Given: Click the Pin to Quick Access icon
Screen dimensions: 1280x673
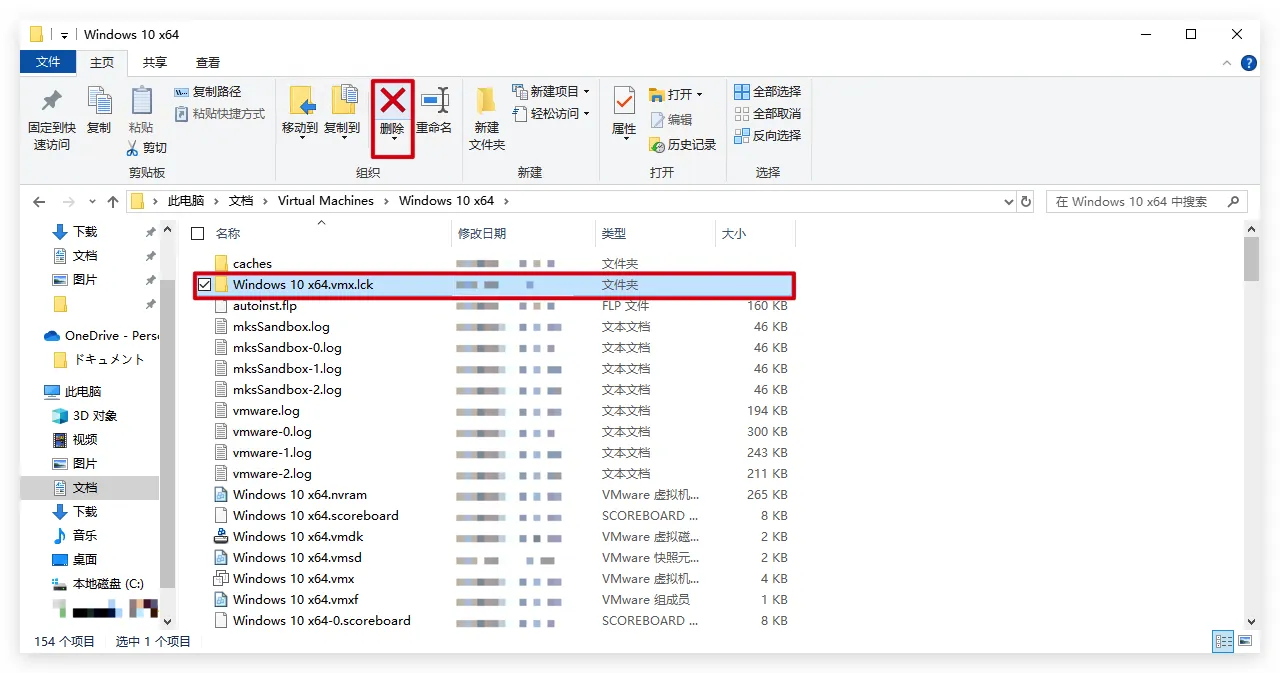Looking at the screenshot, I should pyautogui.click(x=51, y=101).
